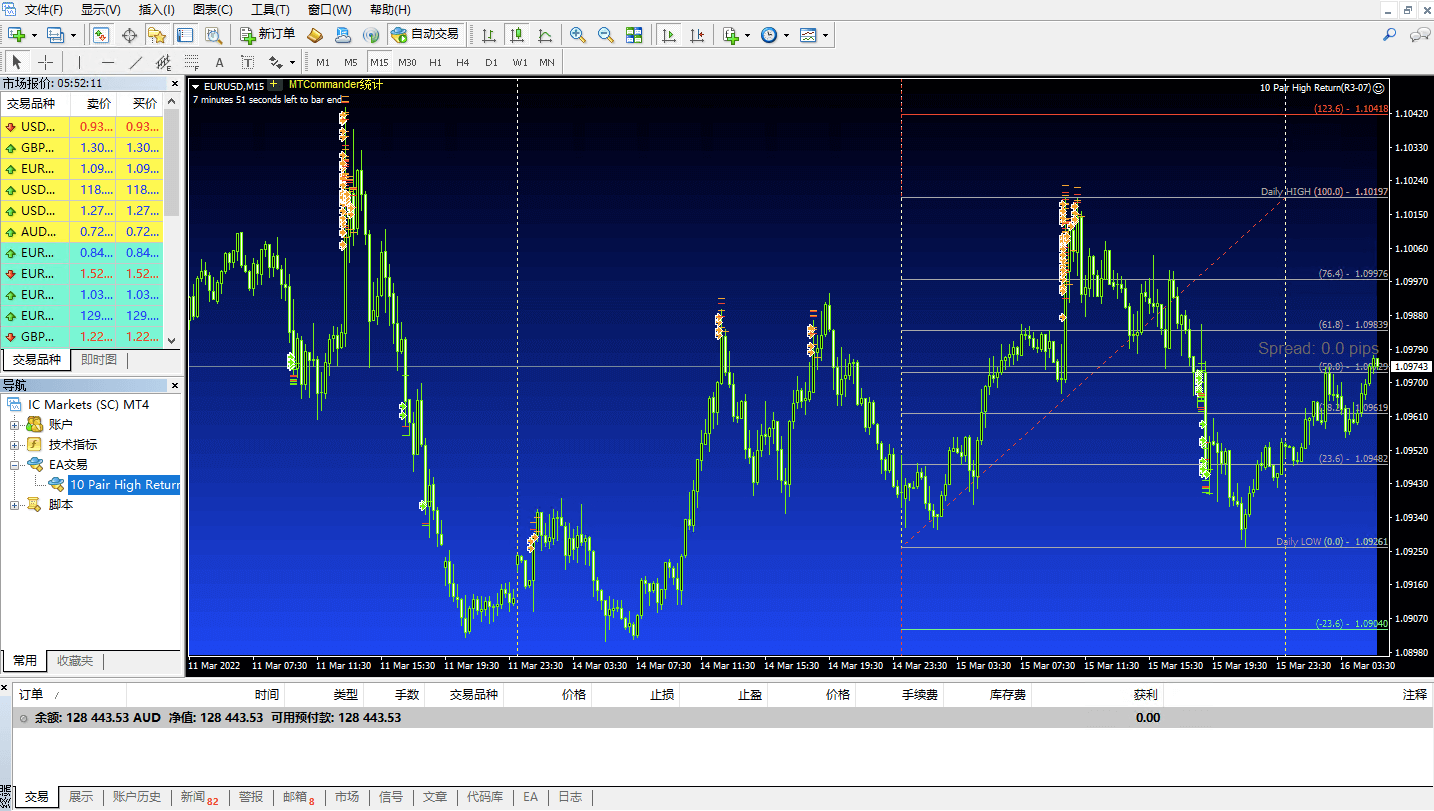Toggle the chart auto scroll button
The height and width of the screenshot is (811, 1434).
coord(669,35)
